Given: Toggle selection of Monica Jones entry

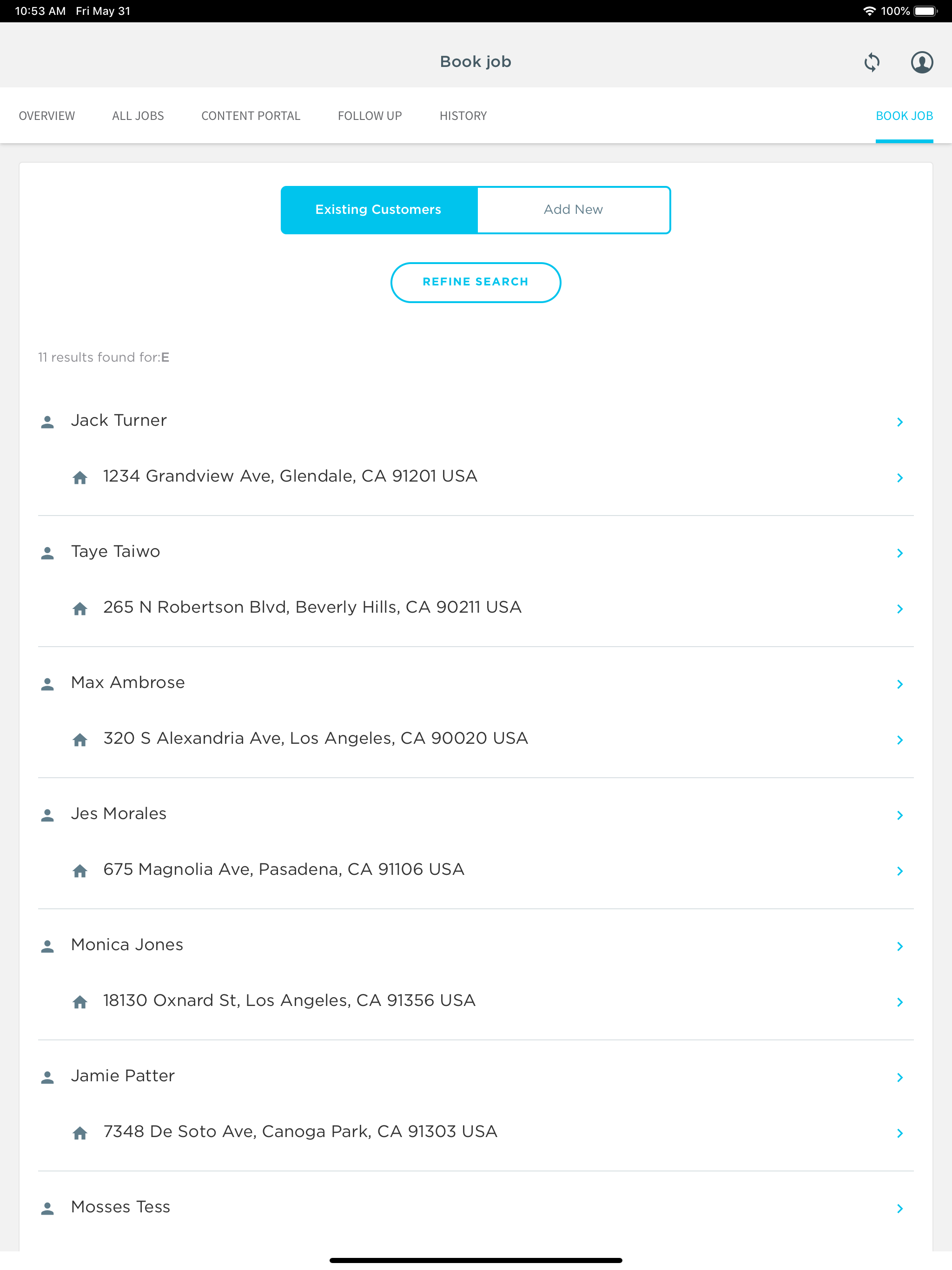Looking at the screenshot, I should (x=127, y=945).
